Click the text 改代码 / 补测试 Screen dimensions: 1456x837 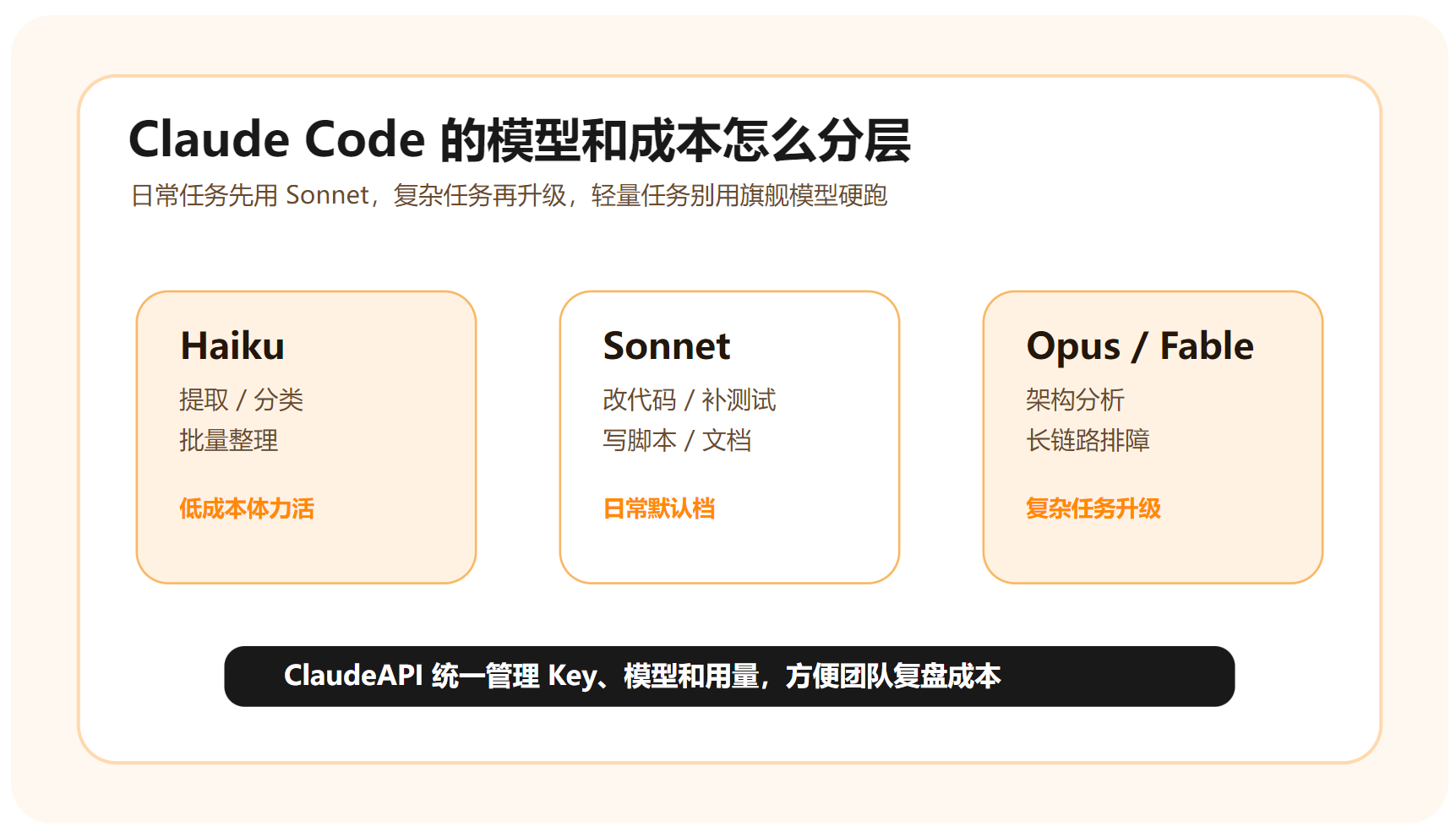click(690, 399)
